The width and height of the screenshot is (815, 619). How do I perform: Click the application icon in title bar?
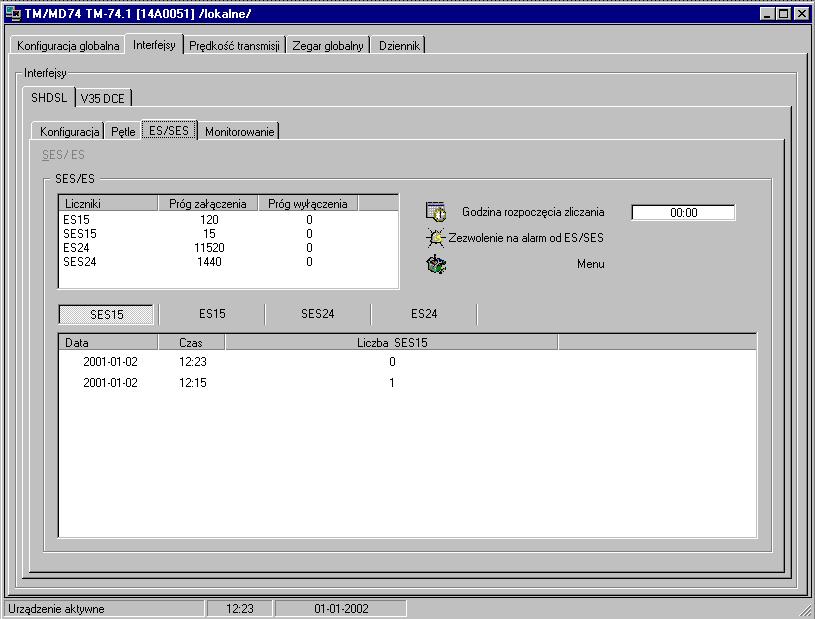click(x=12, y=14)
